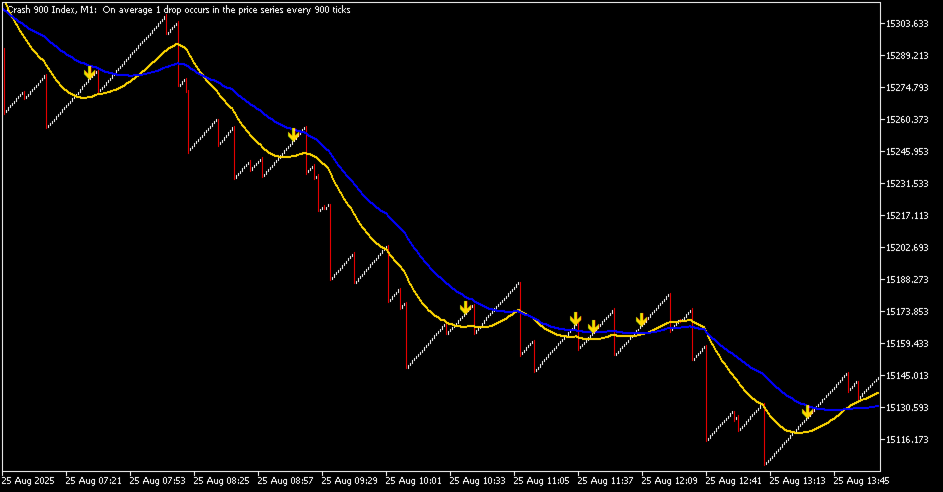Click price scale label 15202.693

click(x=908, y=247)
